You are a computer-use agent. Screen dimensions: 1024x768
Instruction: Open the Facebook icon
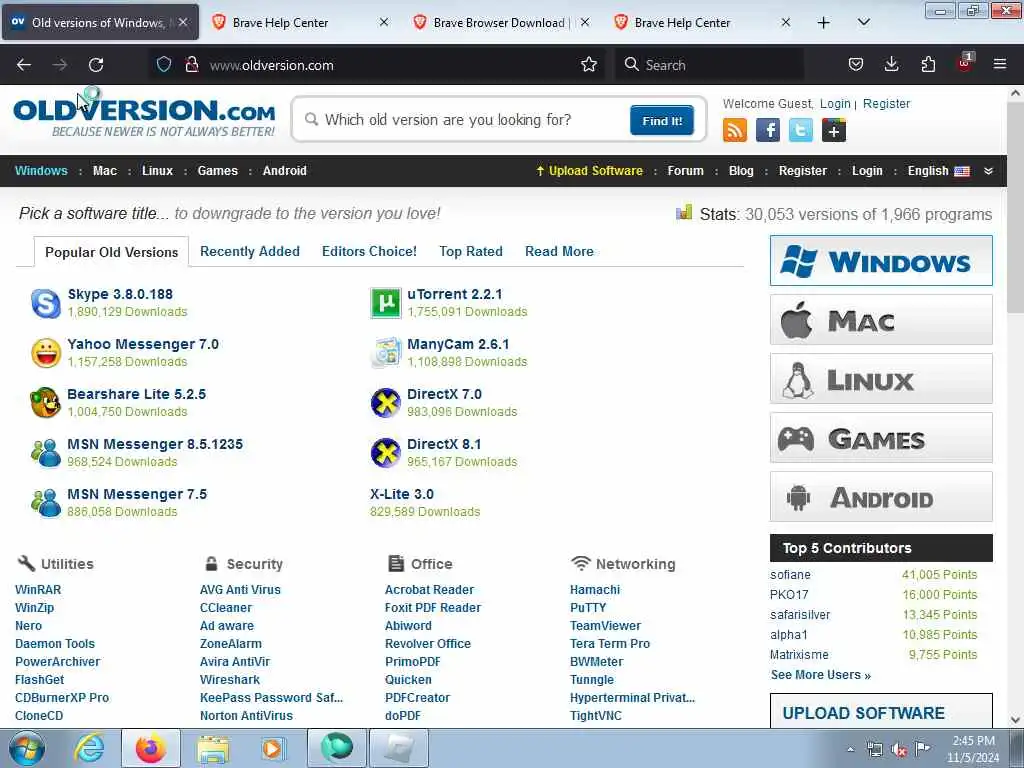(768, 131)
